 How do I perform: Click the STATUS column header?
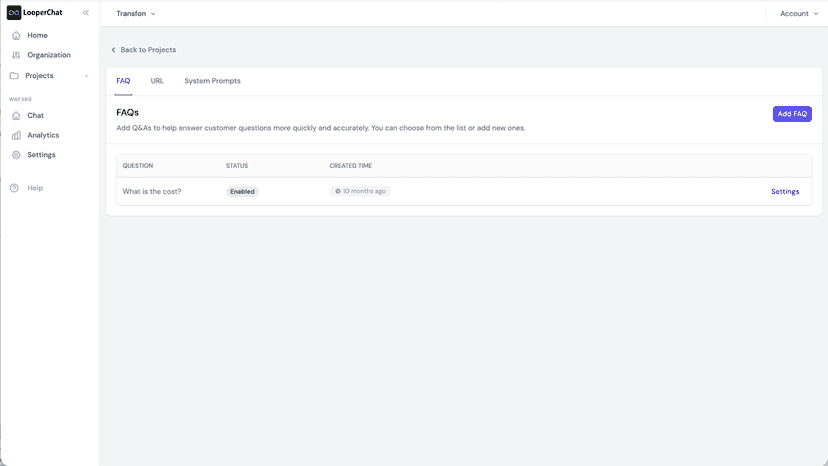(237, 166)
